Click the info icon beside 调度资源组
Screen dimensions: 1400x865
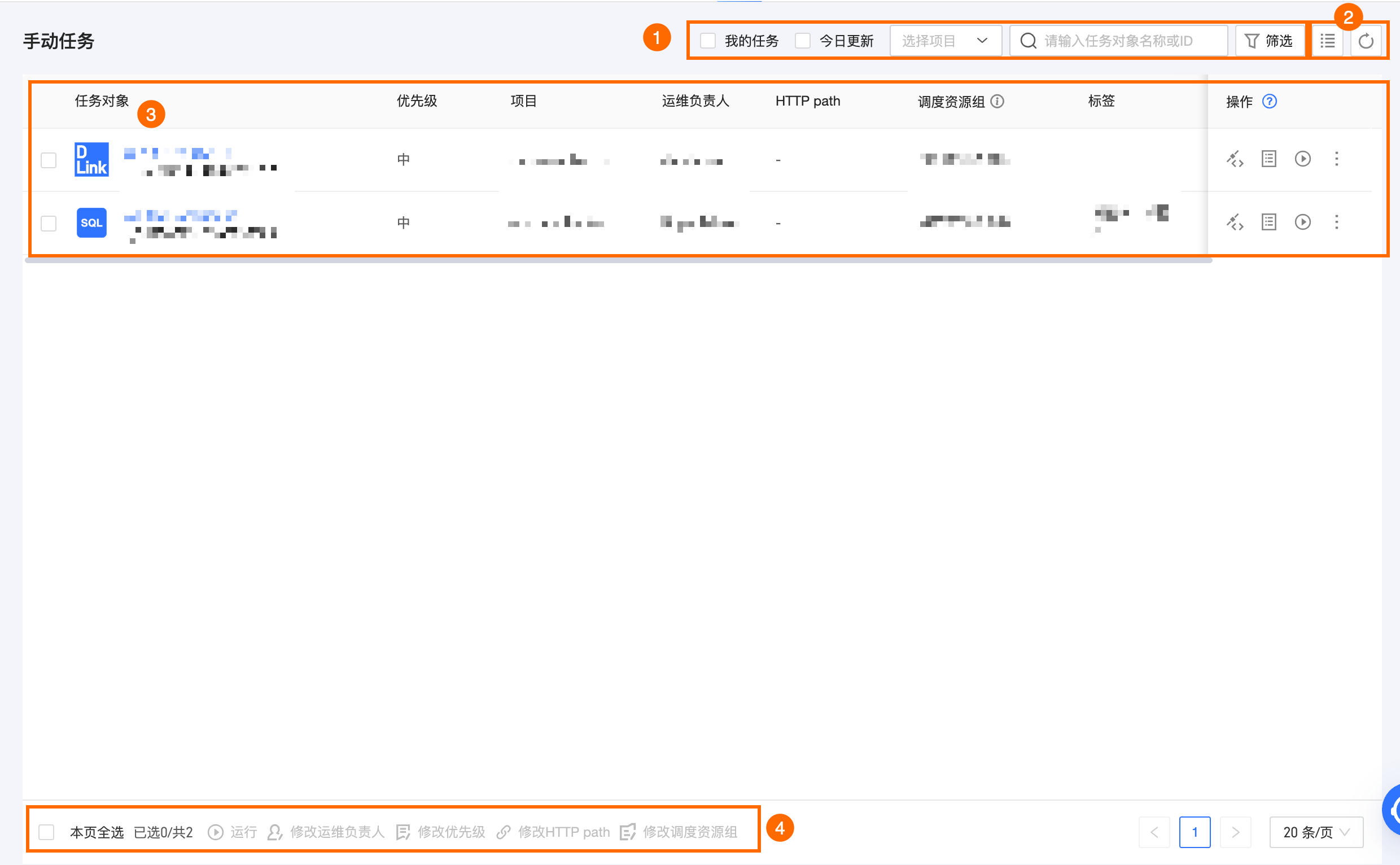coord(997,102)
